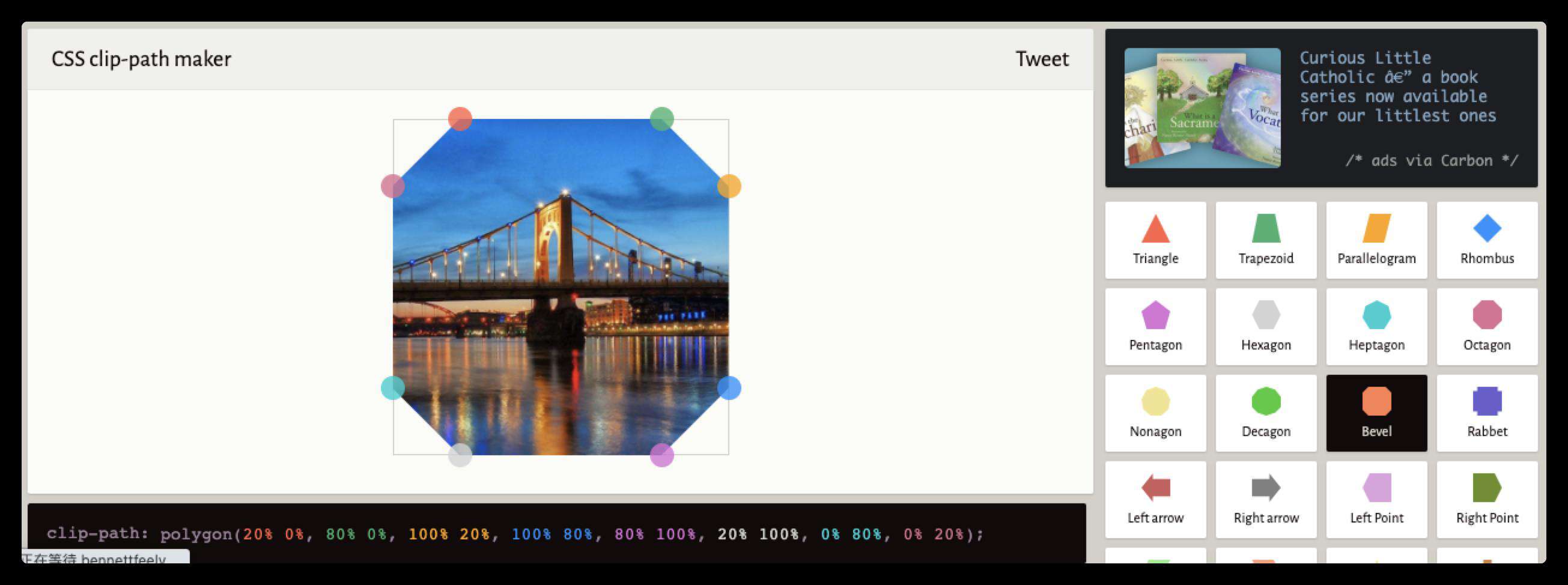Select the Left Point shape
Image resolution: width=1568 pixels, height=585 pixels.
[1376, 500]
